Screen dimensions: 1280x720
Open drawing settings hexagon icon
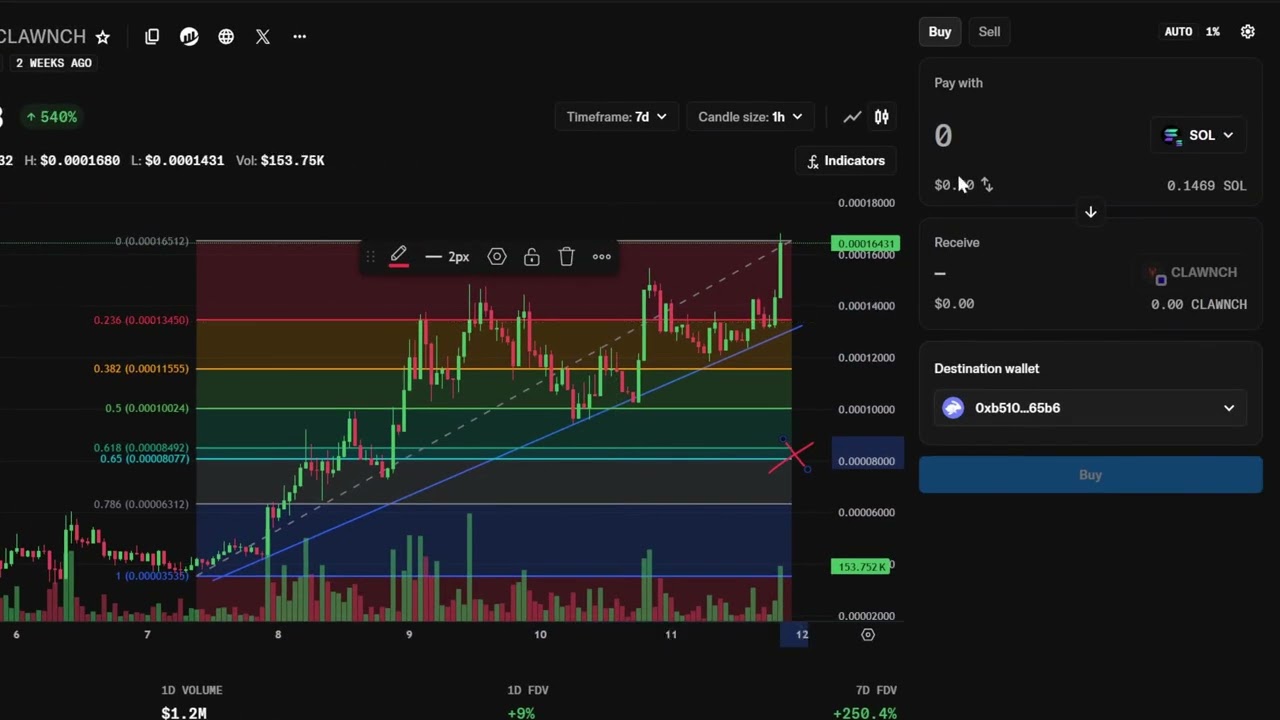coord(497,257)
